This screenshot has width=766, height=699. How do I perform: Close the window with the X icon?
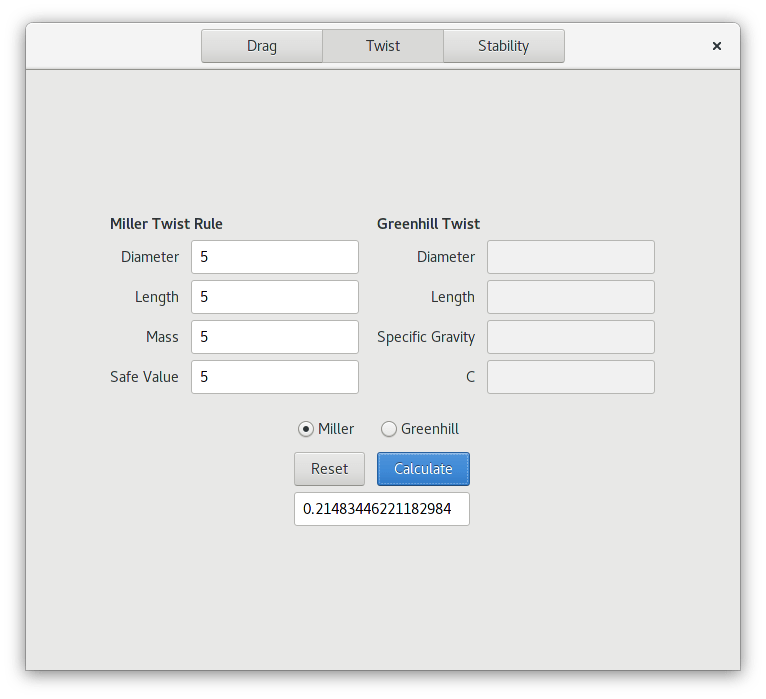[717, 46]
